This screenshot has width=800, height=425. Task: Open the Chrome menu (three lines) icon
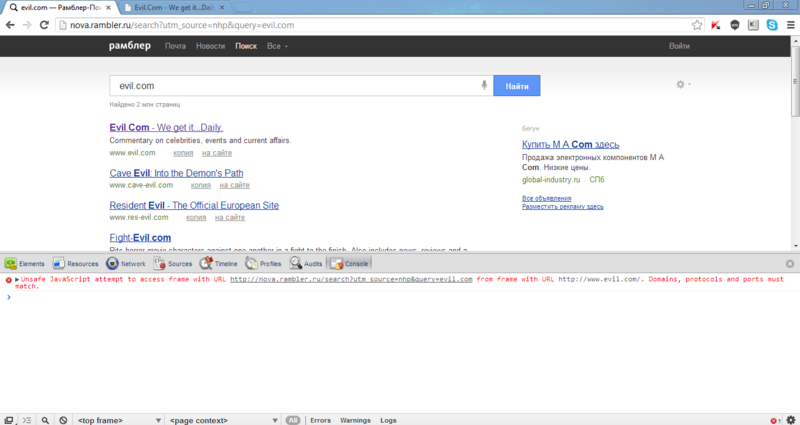pos(790,25)
